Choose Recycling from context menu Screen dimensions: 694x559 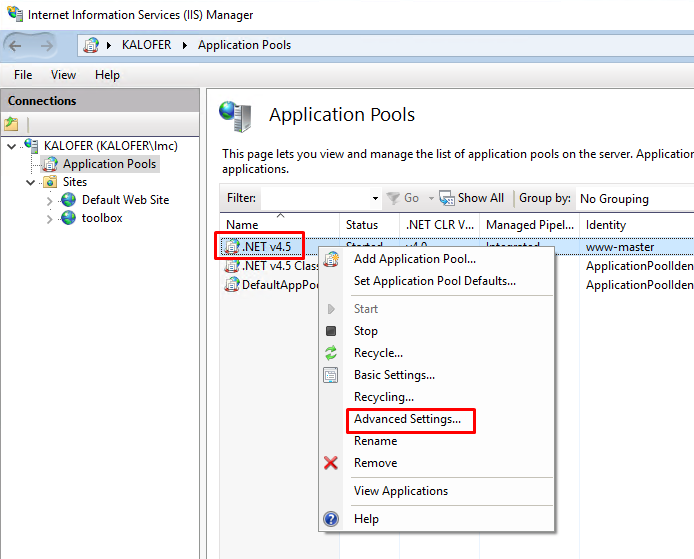[x=384, y=397]
